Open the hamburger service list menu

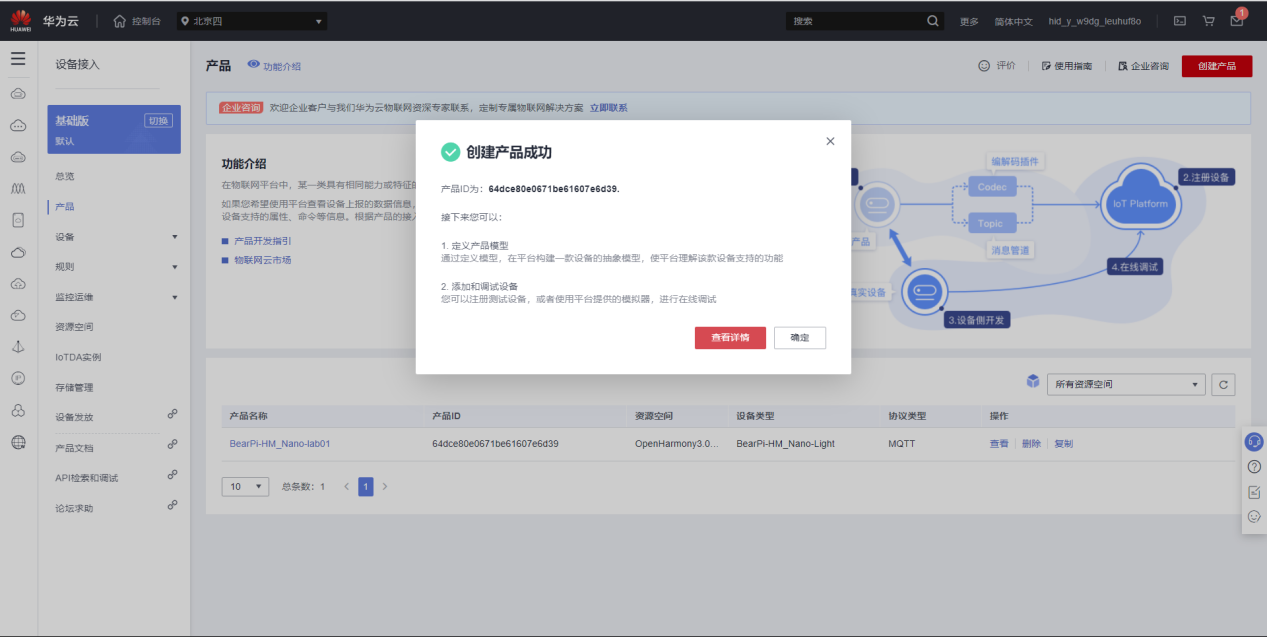18,58
